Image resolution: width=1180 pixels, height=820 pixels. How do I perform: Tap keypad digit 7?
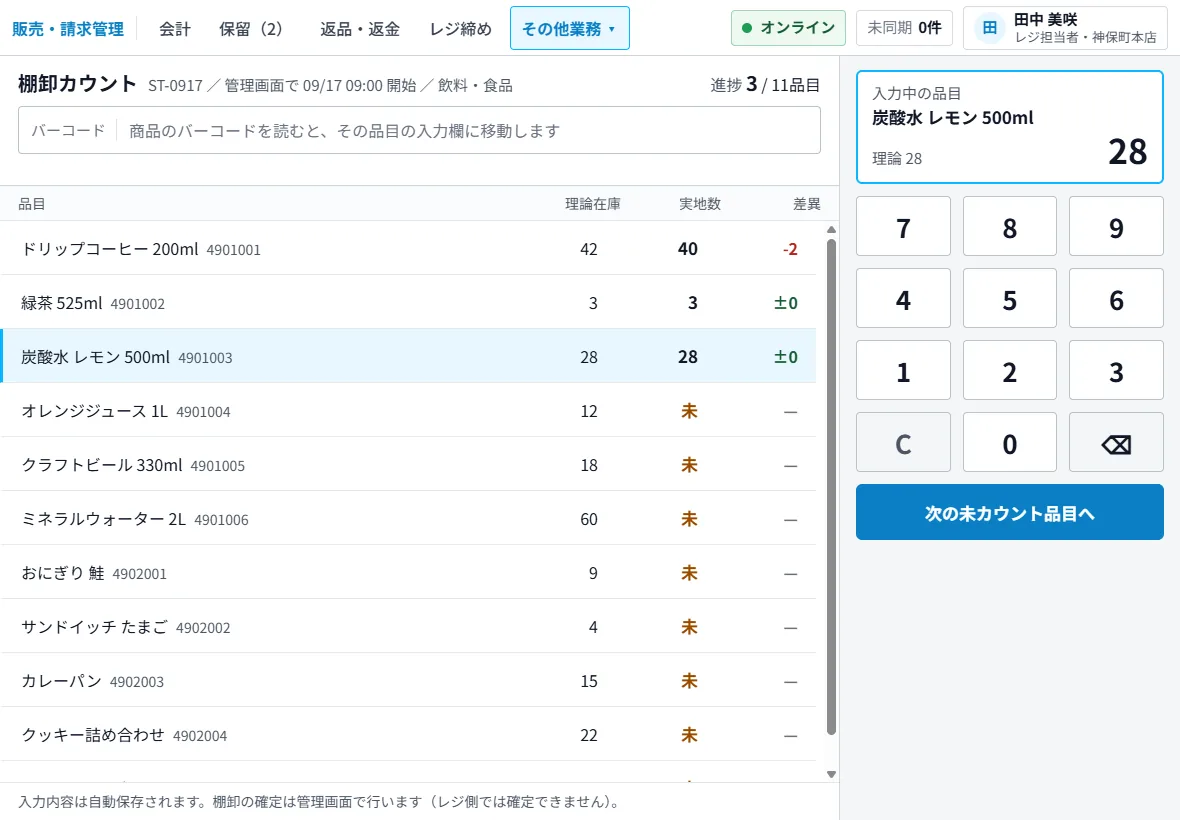[903, 226]
